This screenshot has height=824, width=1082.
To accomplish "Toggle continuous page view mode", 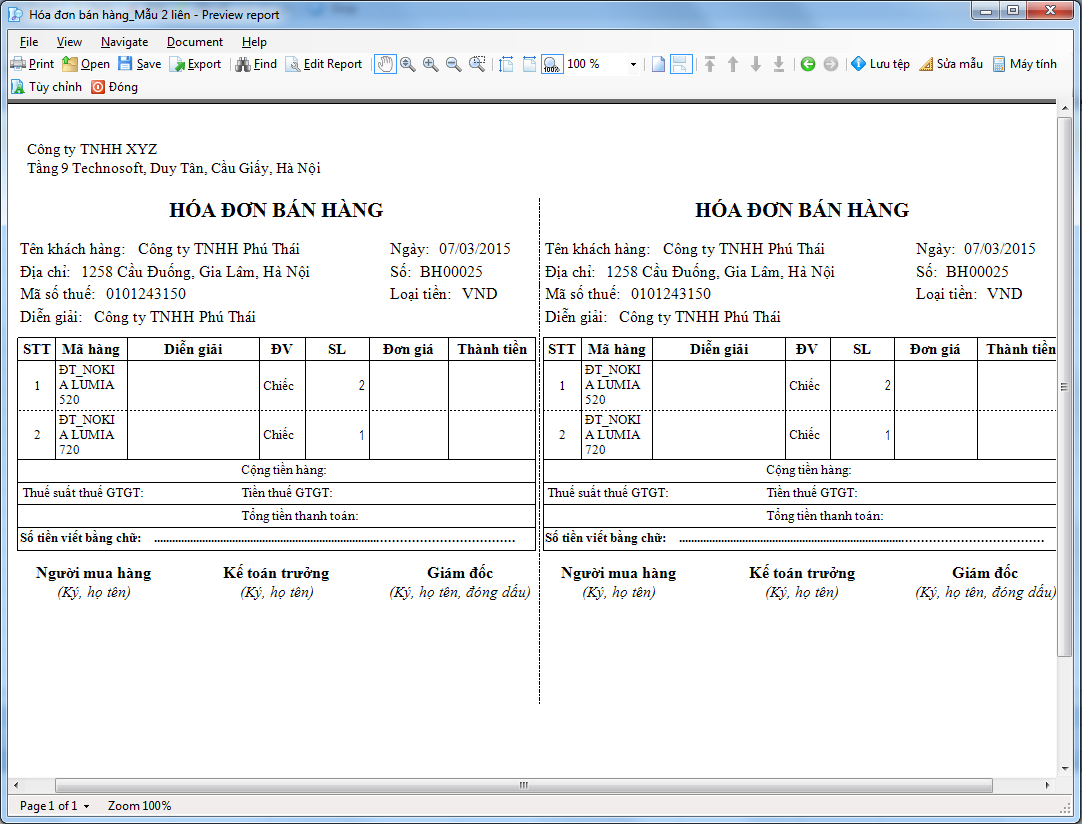I will 680,64.
